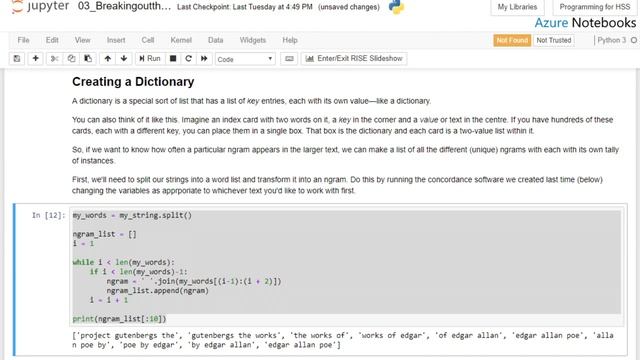Screen dimensions: 640x360
Task: Click the kernel idle indicator circle
Action: point(634,40)
